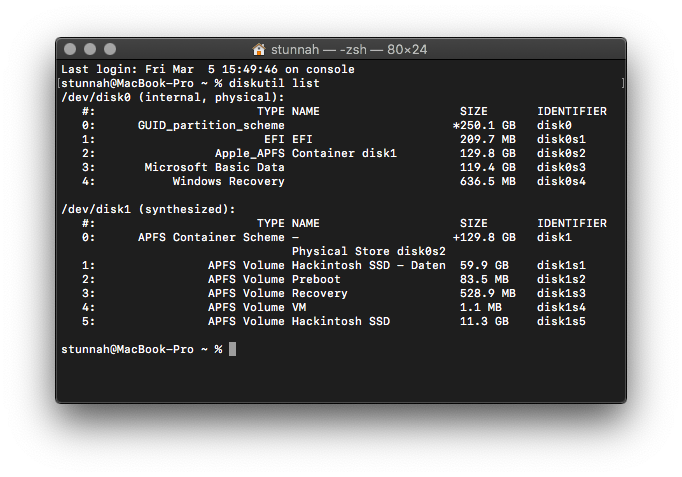Click the "Last login" line at the top
Image resolution: width=682 pixels, height=477 pixels.
(208, 69)
